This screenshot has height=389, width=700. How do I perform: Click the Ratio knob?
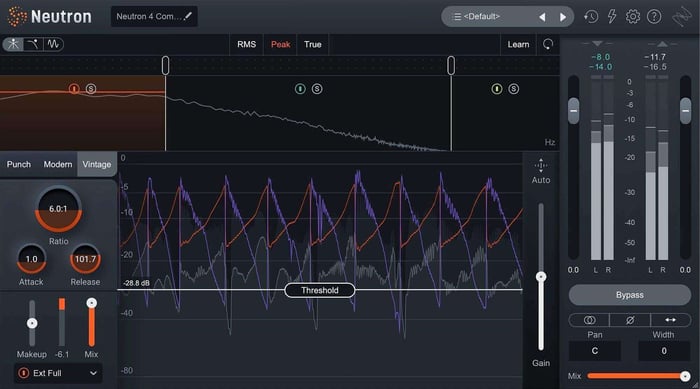(x=58, y=209)
